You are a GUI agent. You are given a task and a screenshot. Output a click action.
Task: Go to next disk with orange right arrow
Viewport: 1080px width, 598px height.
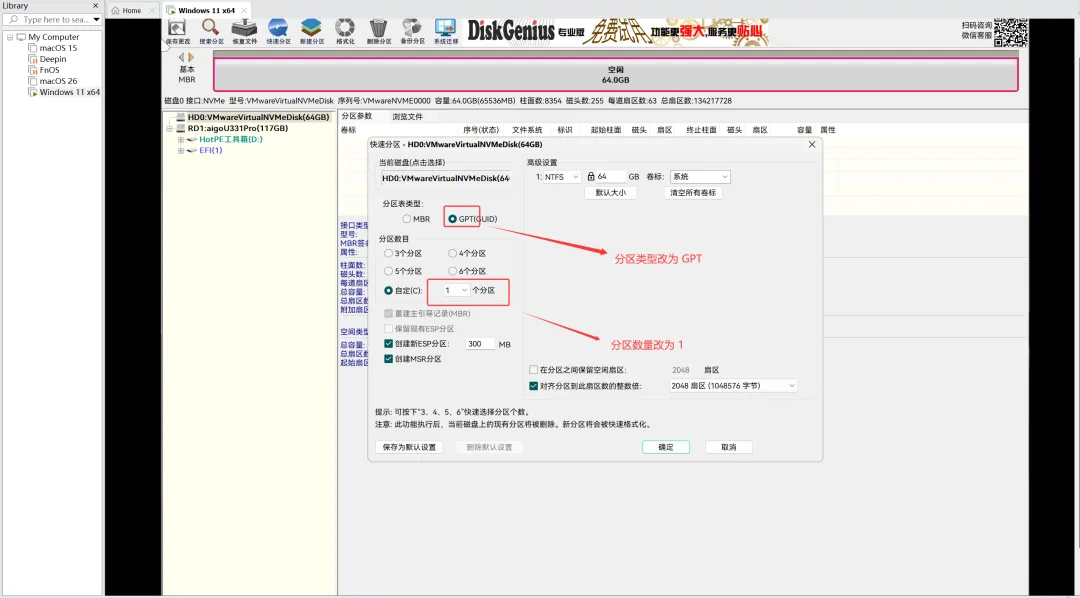[x=191, y=58]
